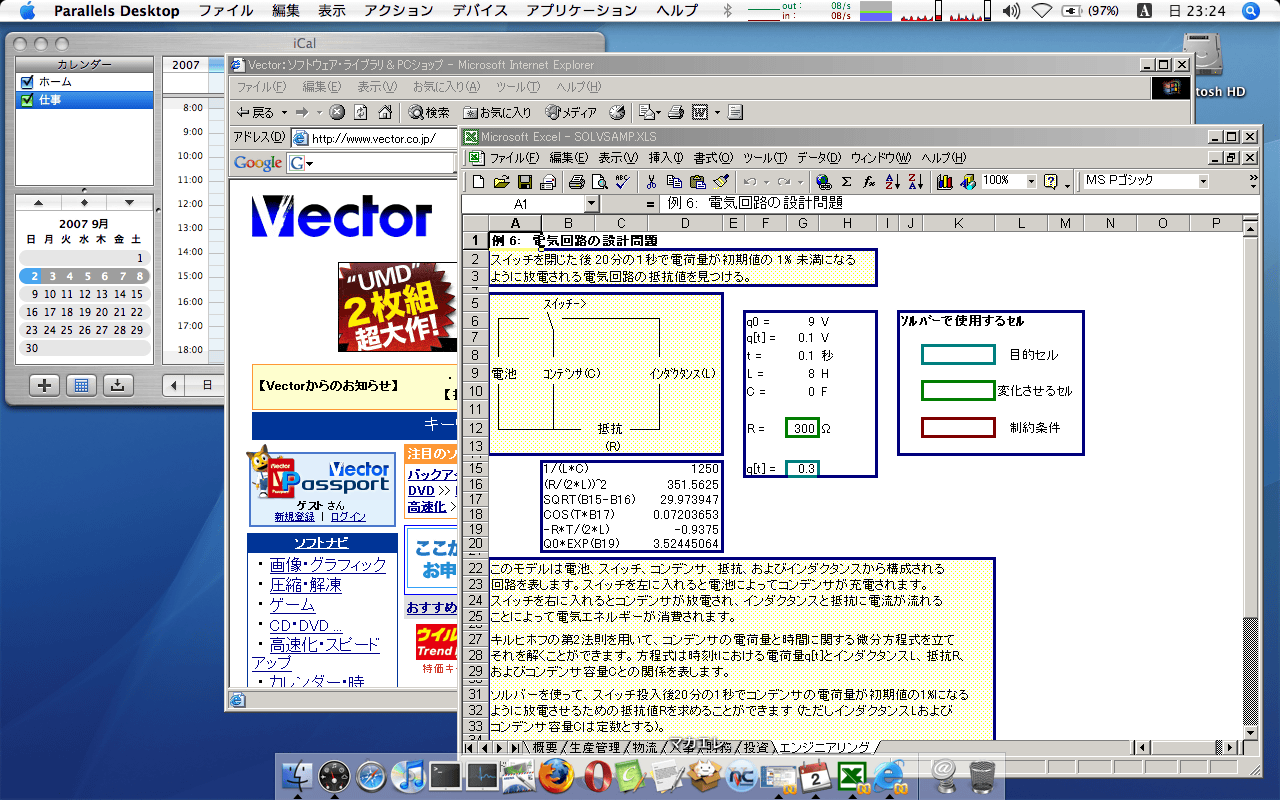This screenshot has height=800, width=1280.
Task: Sort ascending with the A-Z icon
Action: click(x=893, y=181)
